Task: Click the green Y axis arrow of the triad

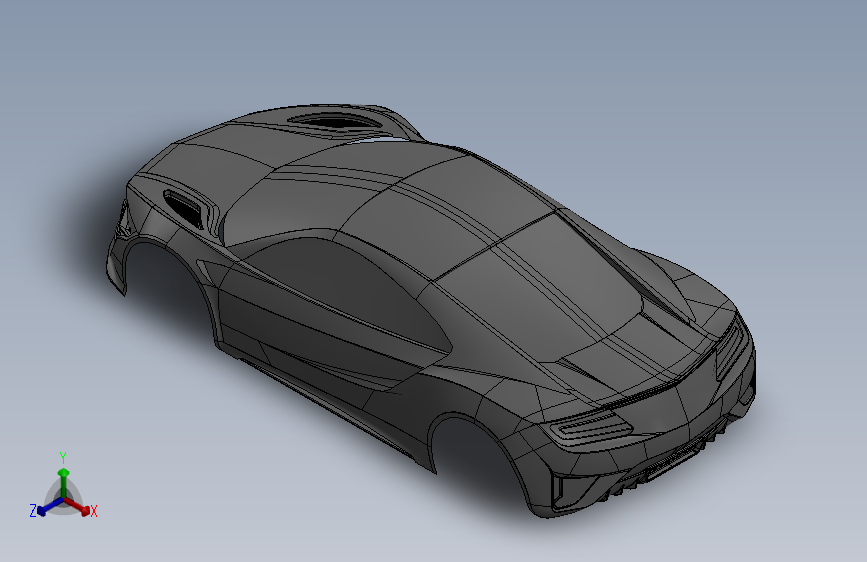Action: (x=64, y=483)
